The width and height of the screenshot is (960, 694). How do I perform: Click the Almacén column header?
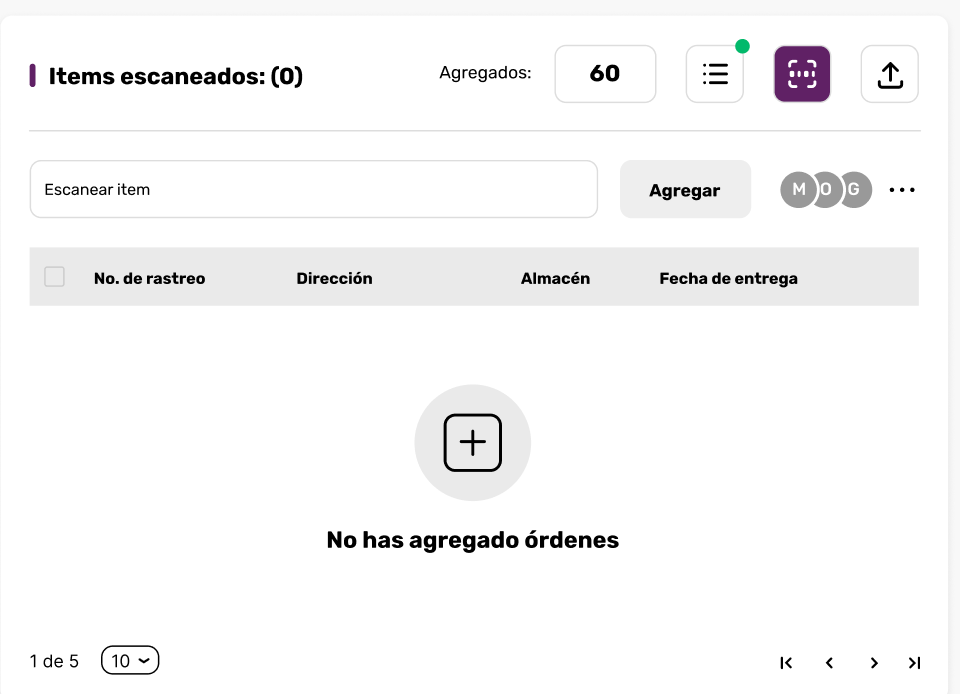point(555,278)
